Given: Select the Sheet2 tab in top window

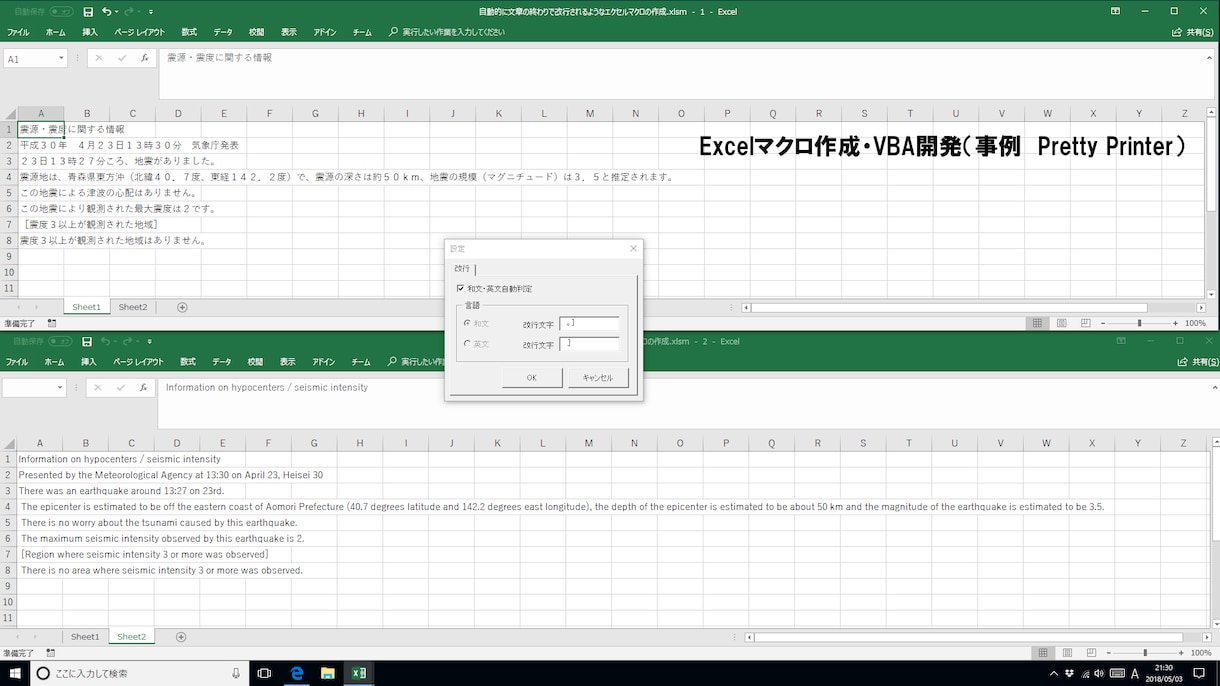Looking at the screenshot, I should (x=133, y=307).
